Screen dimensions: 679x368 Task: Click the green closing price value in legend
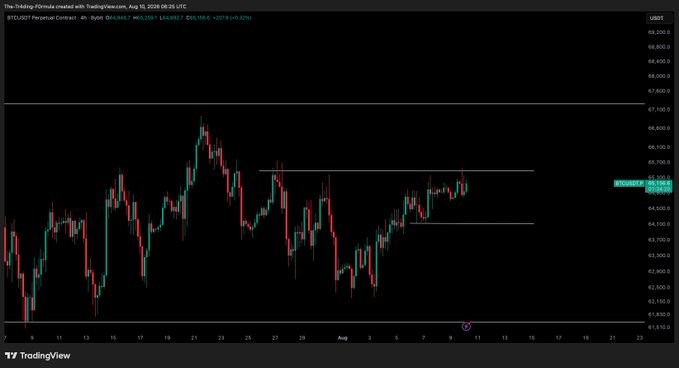(200, 18)
